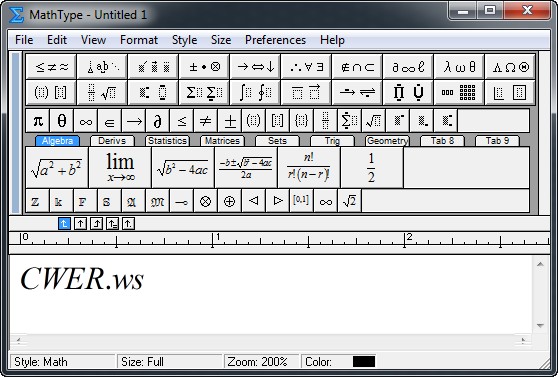This screenshot has width=558, height=377.
Task: Open the fraction and radical templates palette
Action: click(102, 93)
